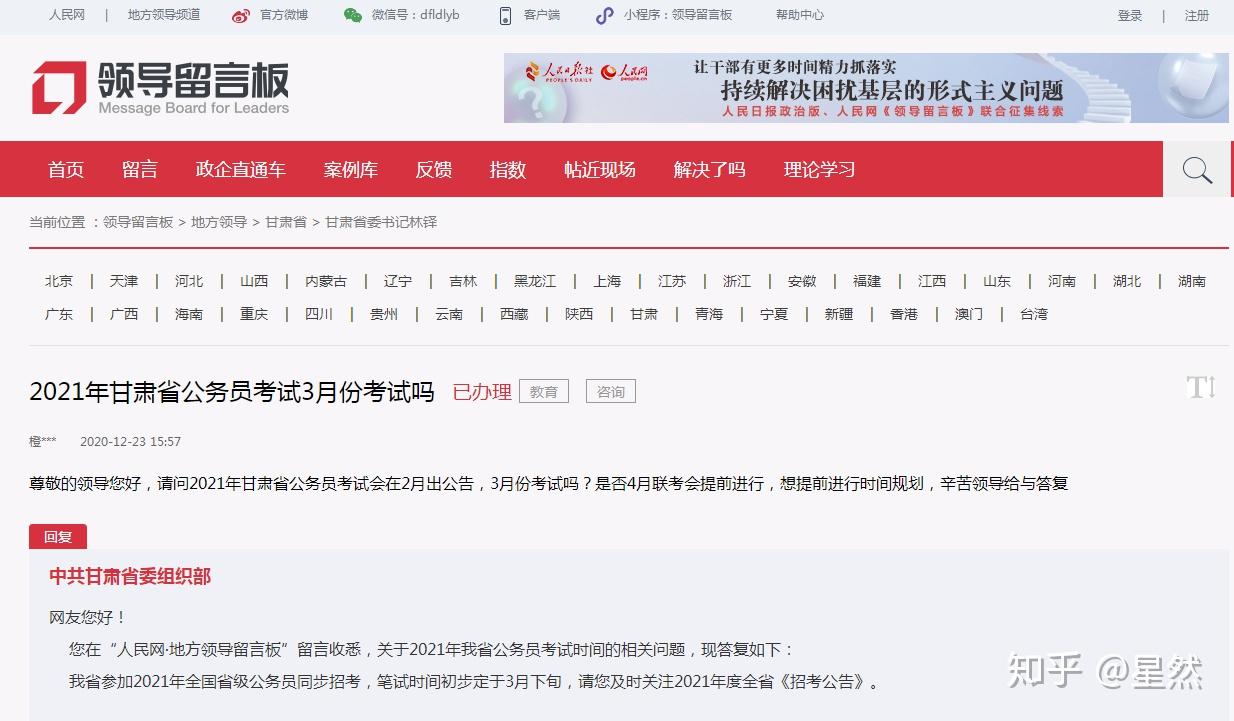Image resolution: width=1234 pixels, height=721 pixels.
Task: Click the 咨询 tag button
Action: pos(611,392)
